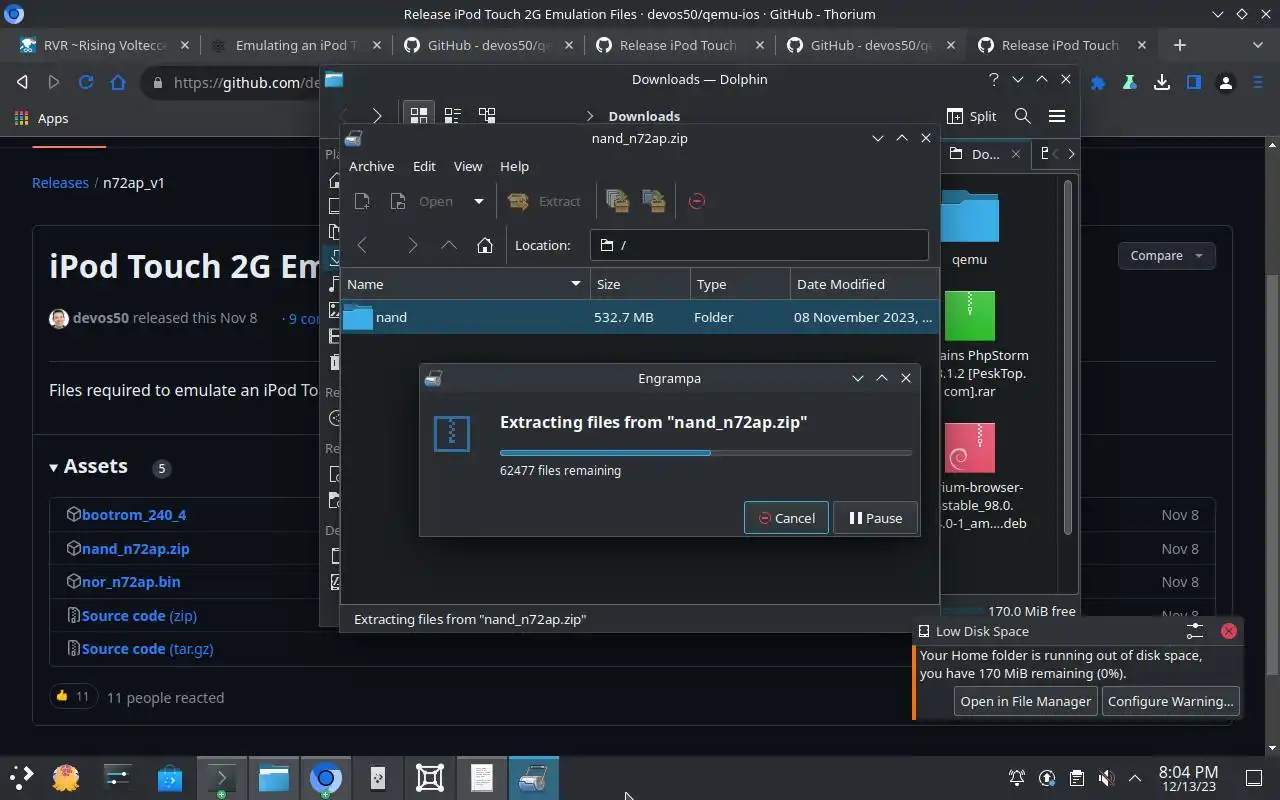Click Dolphin's vertical scrollbar

tap(1068, 355)
